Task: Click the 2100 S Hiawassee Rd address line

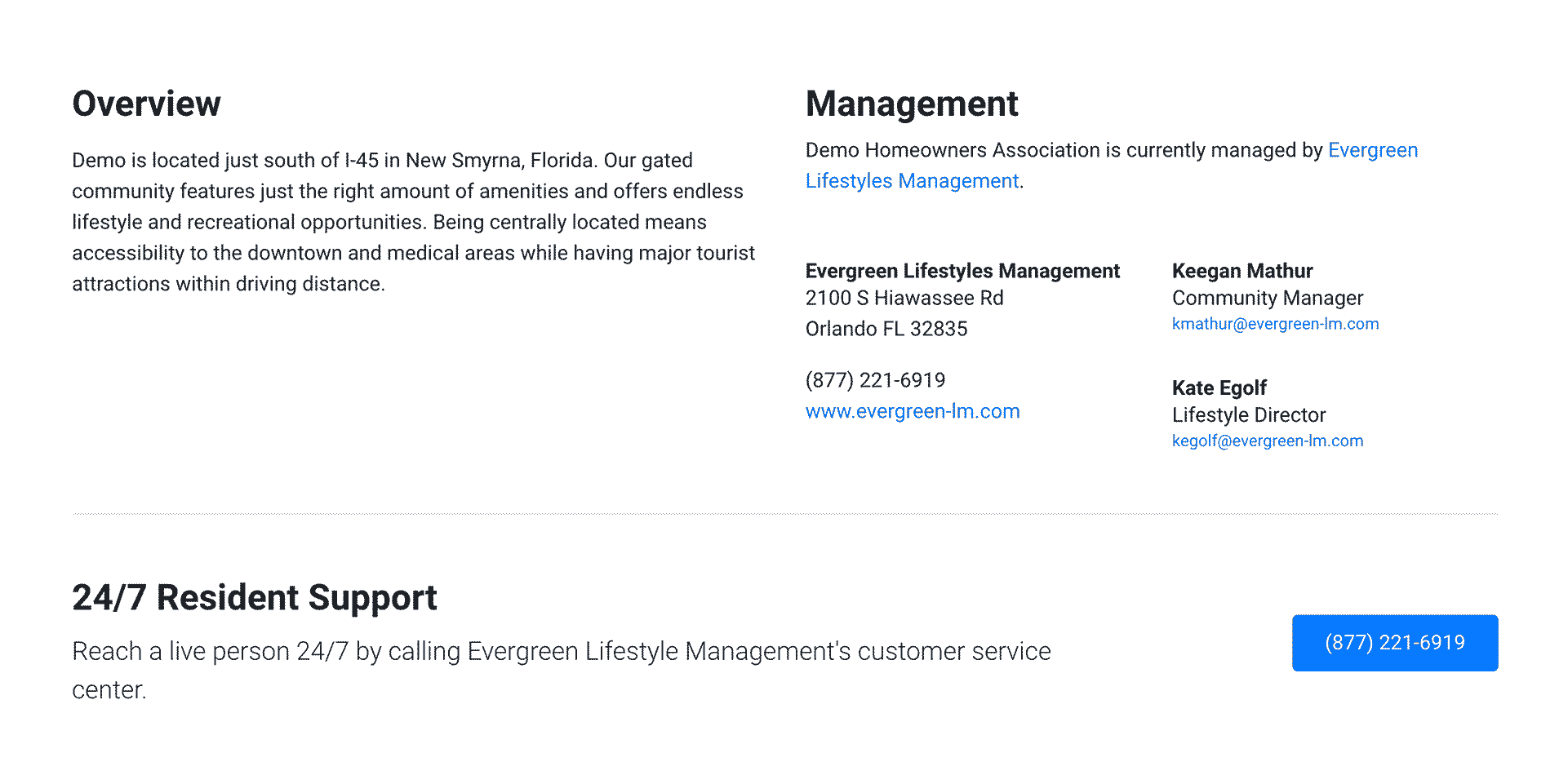Action: coord(904,298)
